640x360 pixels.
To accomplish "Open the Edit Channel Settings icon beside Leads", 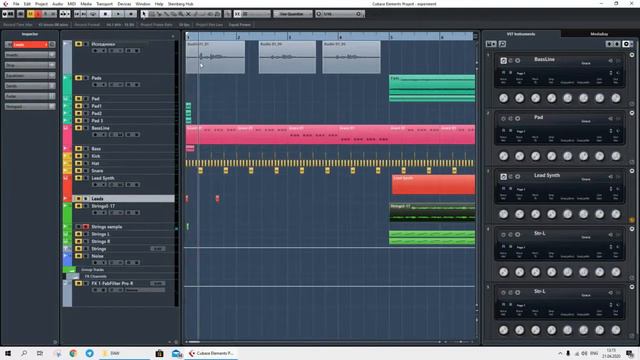I will 52,44.
